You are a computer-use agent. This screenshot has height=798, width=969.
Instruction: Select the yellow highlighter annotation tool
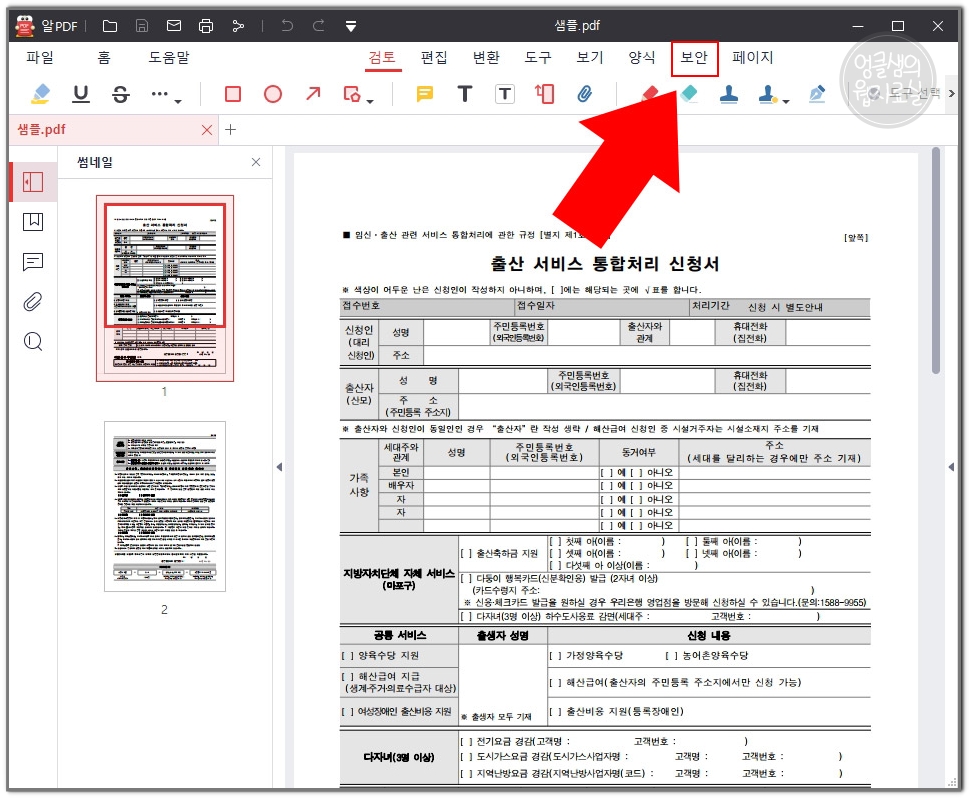tap(41, 93)
